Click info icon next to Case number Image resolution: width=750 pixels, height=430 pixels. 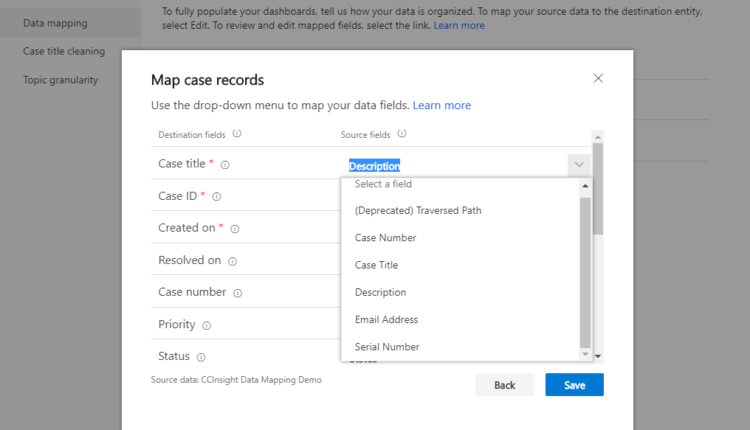[x=237, y=293]
